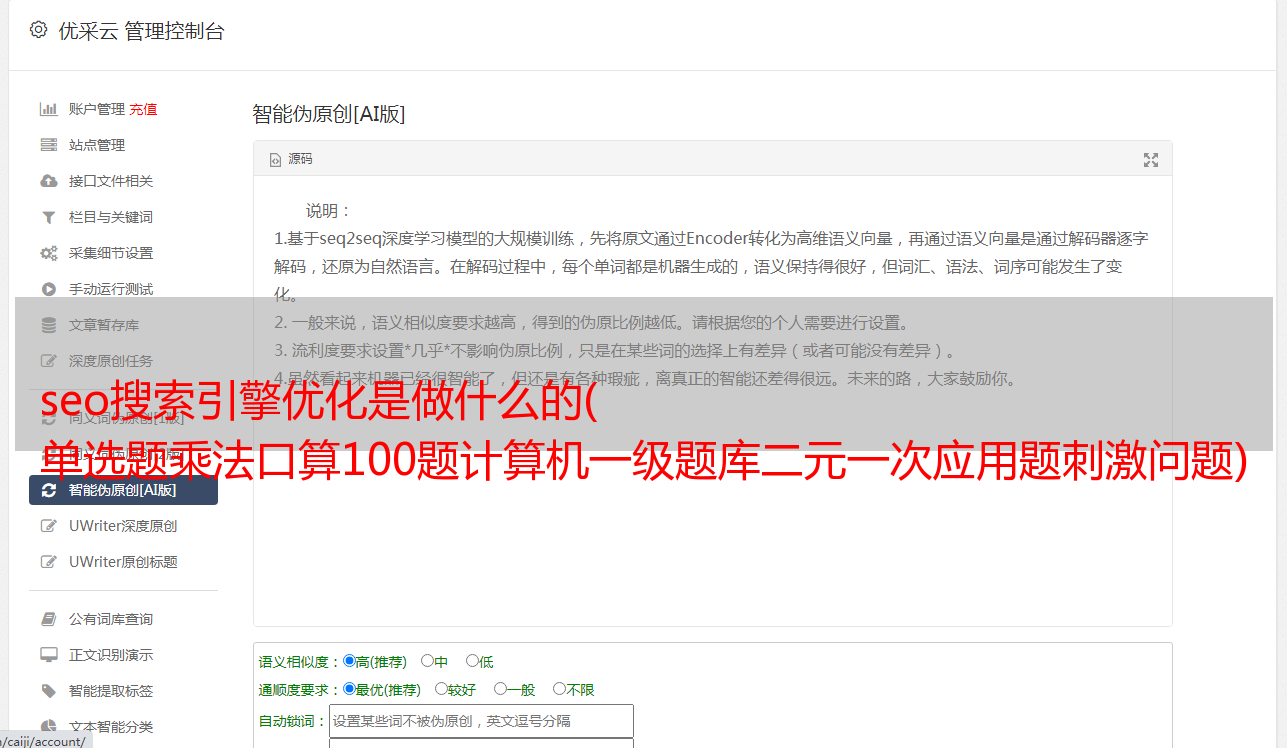Click the filter funnel icon for 栏目与关键词
The image size is (1287, 748).
click(x=48, y=217)
